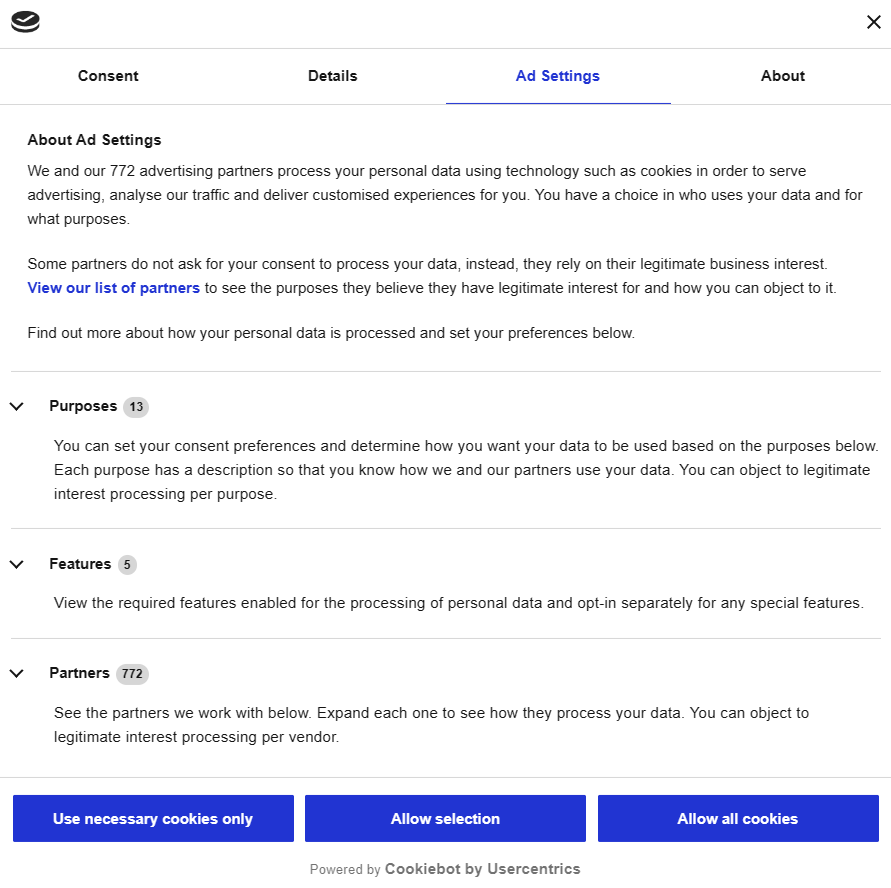This screenshot has height=888, width=891.
Task: Open the About tab
Action: tap(782, 76)
